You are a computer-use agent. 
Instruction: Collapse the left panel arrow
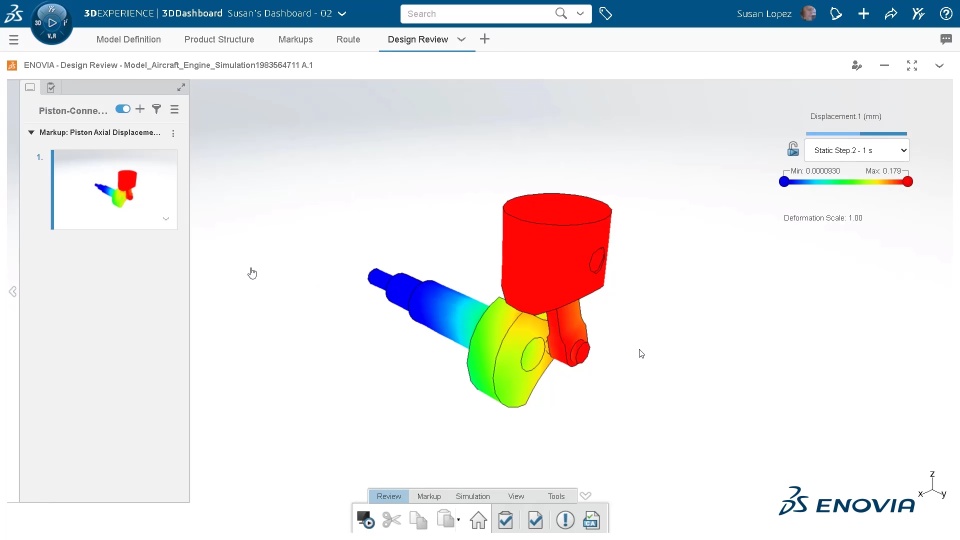pos(13,291)
